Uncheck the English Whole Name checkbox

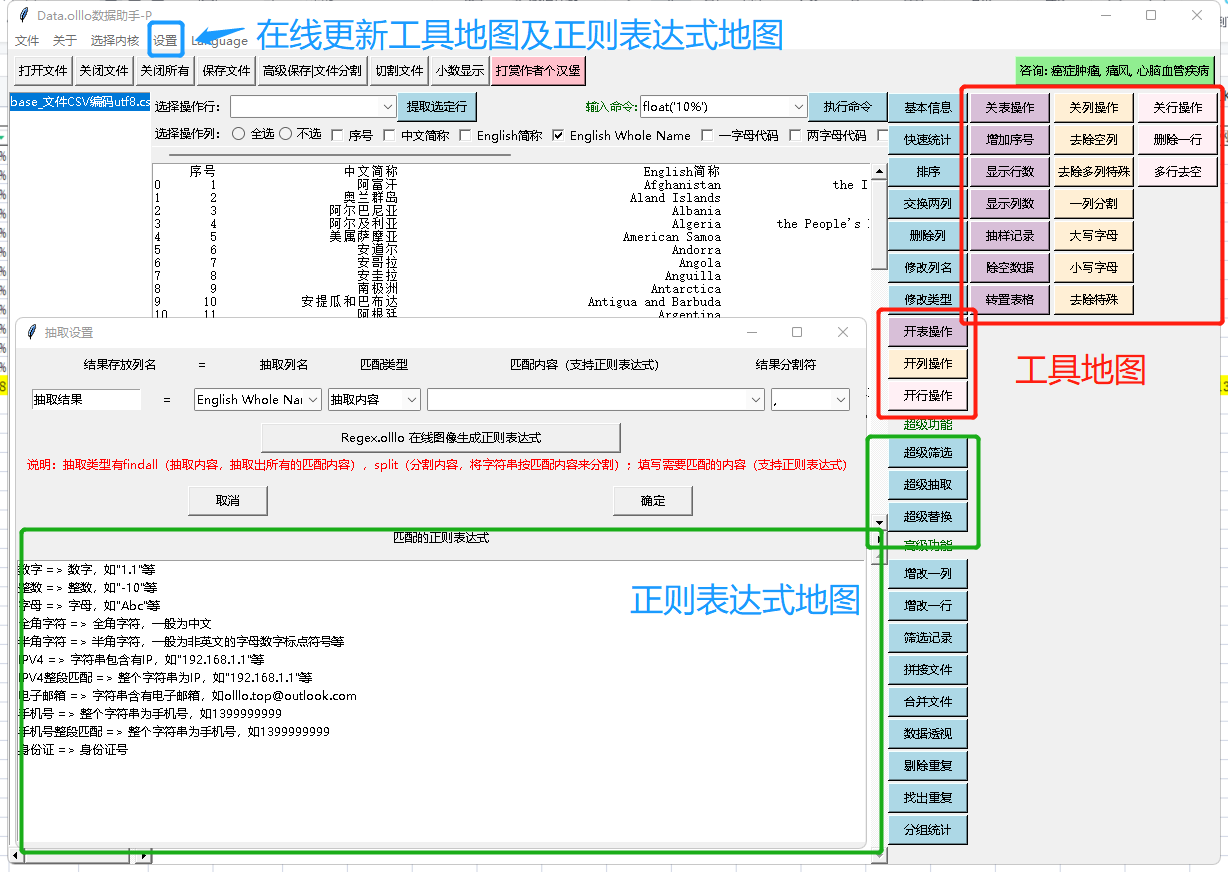[558, 135]
